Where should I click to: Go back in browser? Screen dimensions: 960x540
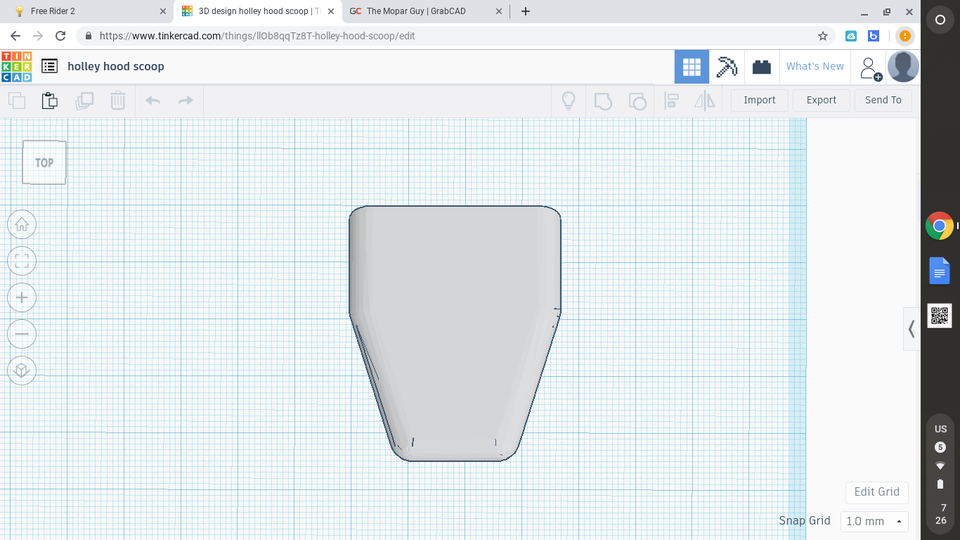[15, 36]
